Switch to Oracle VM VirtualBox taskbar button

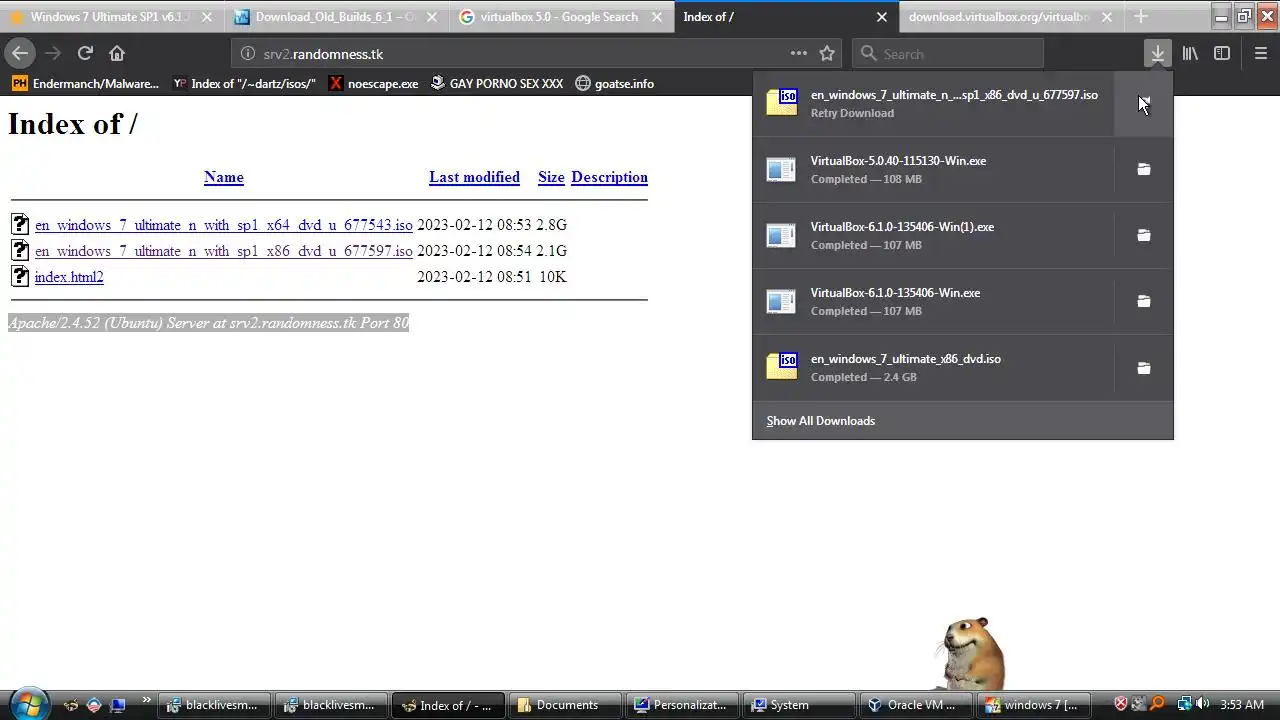pos(915,705)
